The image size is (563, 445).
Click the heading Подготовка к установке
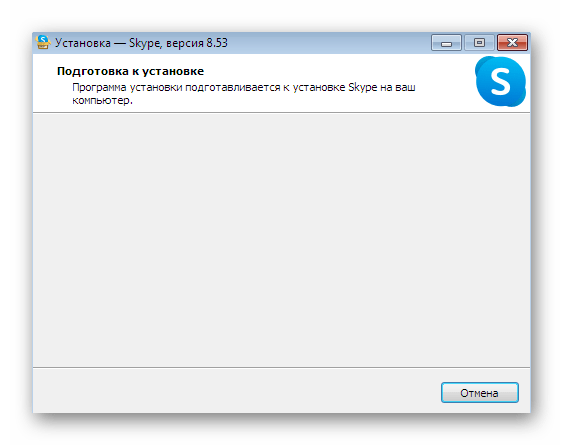pos(130,71)
